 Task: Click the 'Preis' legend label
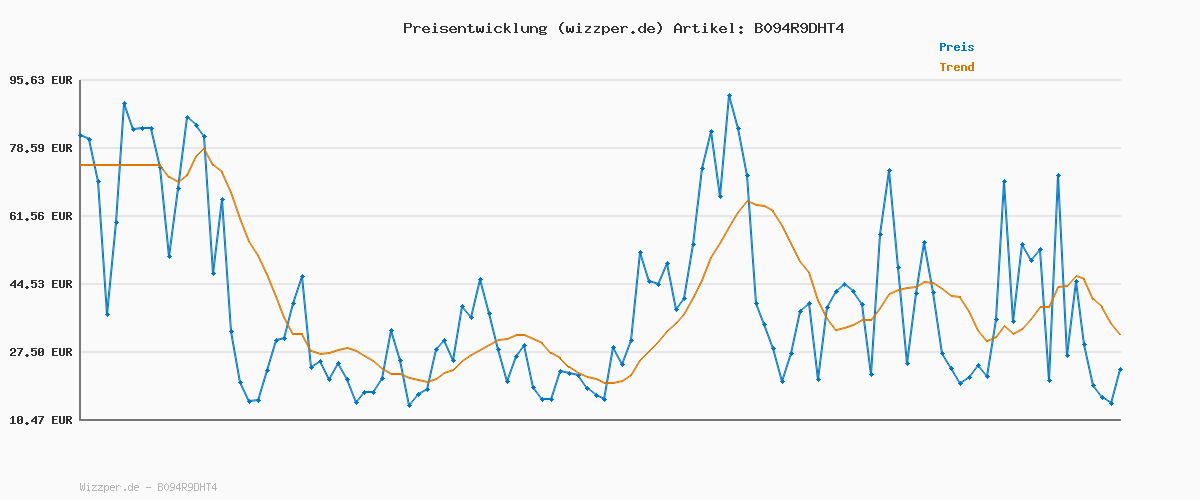click(x=956, y=47)
